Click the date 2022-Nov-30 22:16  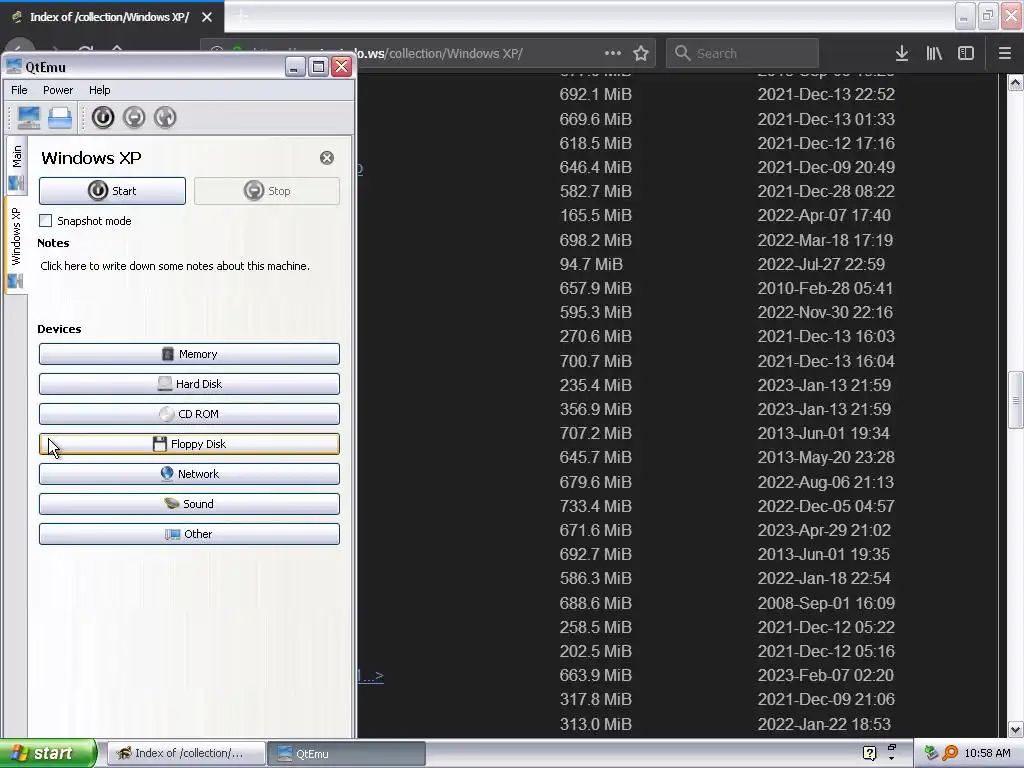pos(825,312)
